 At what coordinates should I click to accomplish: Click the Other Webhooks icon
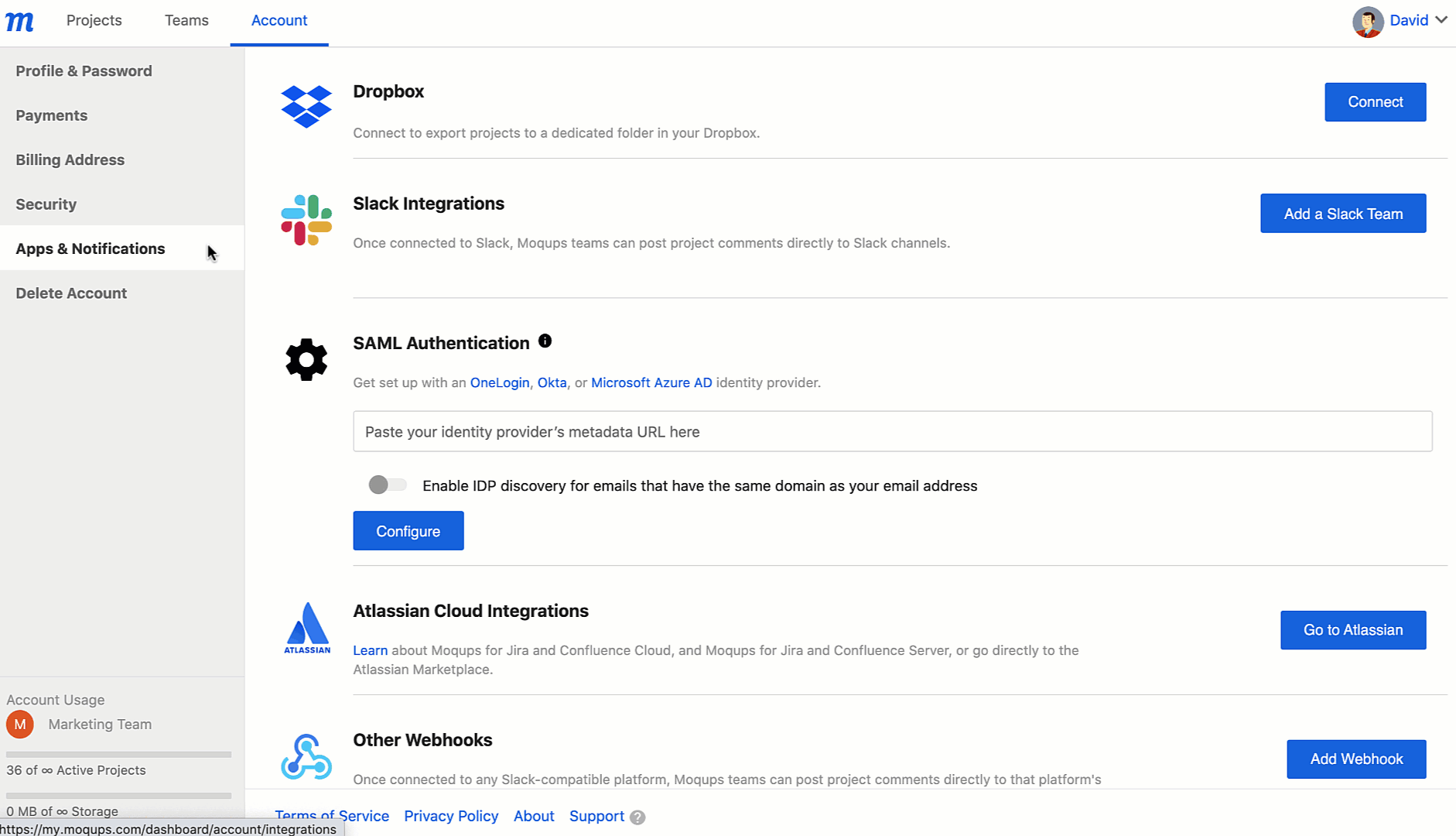(306, 755)
